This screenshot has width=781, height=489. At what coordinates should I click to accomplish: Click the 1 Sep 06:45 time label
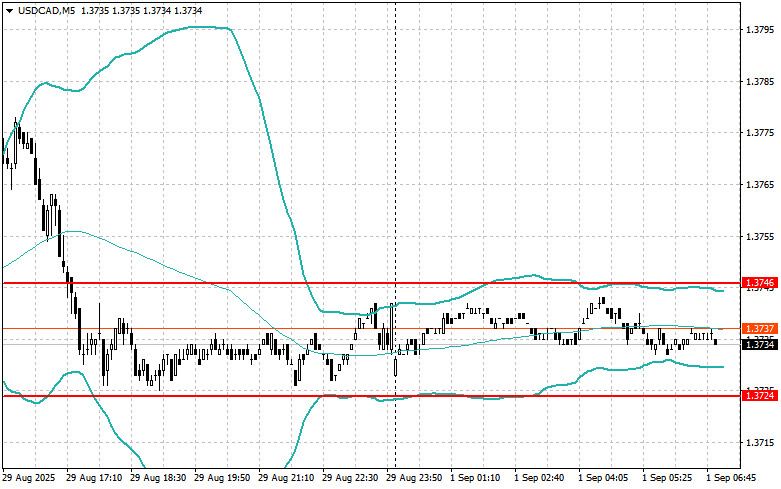point(731,478)
